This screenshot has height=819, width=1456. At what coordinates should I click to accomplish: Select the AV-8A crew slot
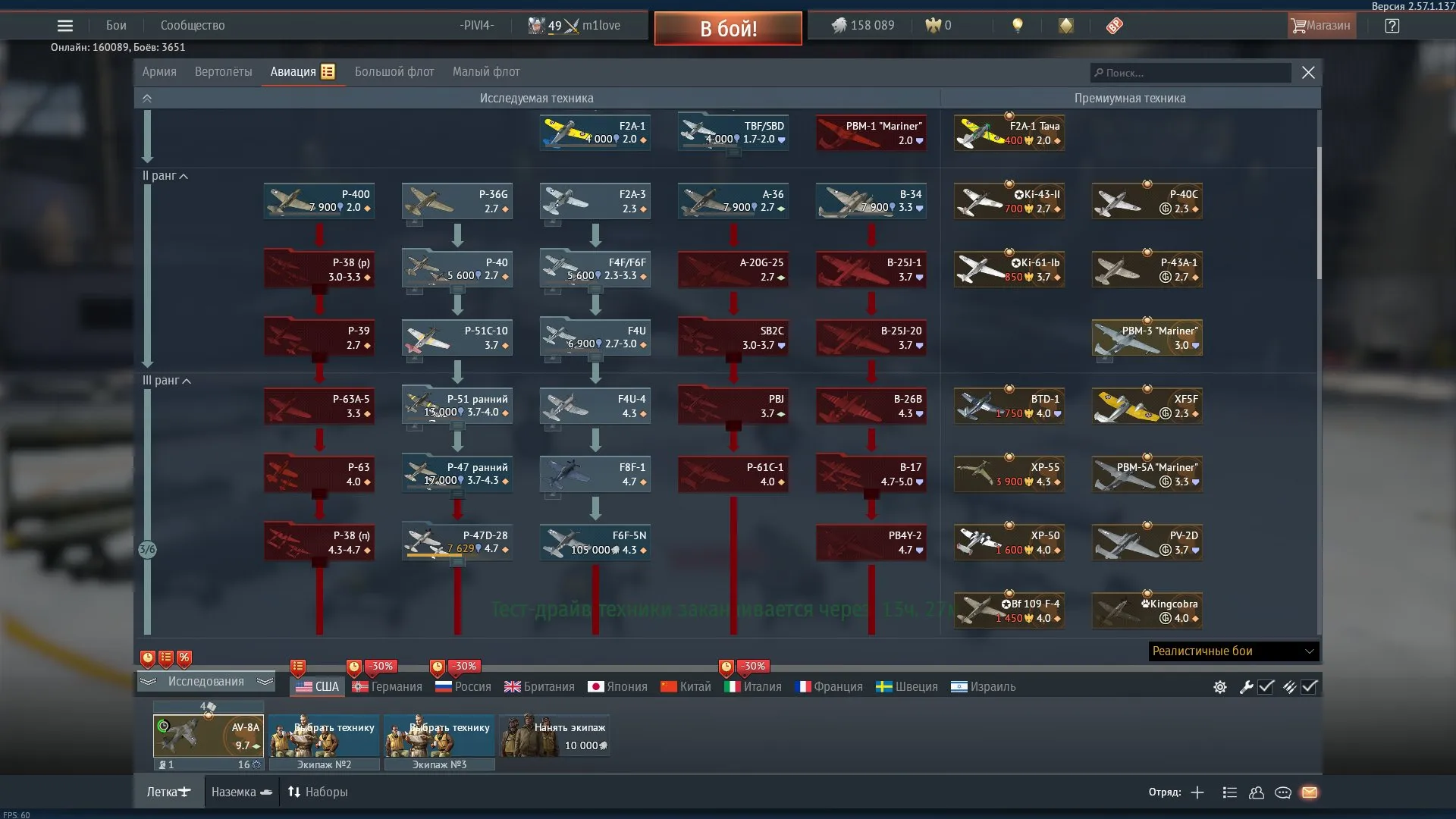[x=209, y=736]
